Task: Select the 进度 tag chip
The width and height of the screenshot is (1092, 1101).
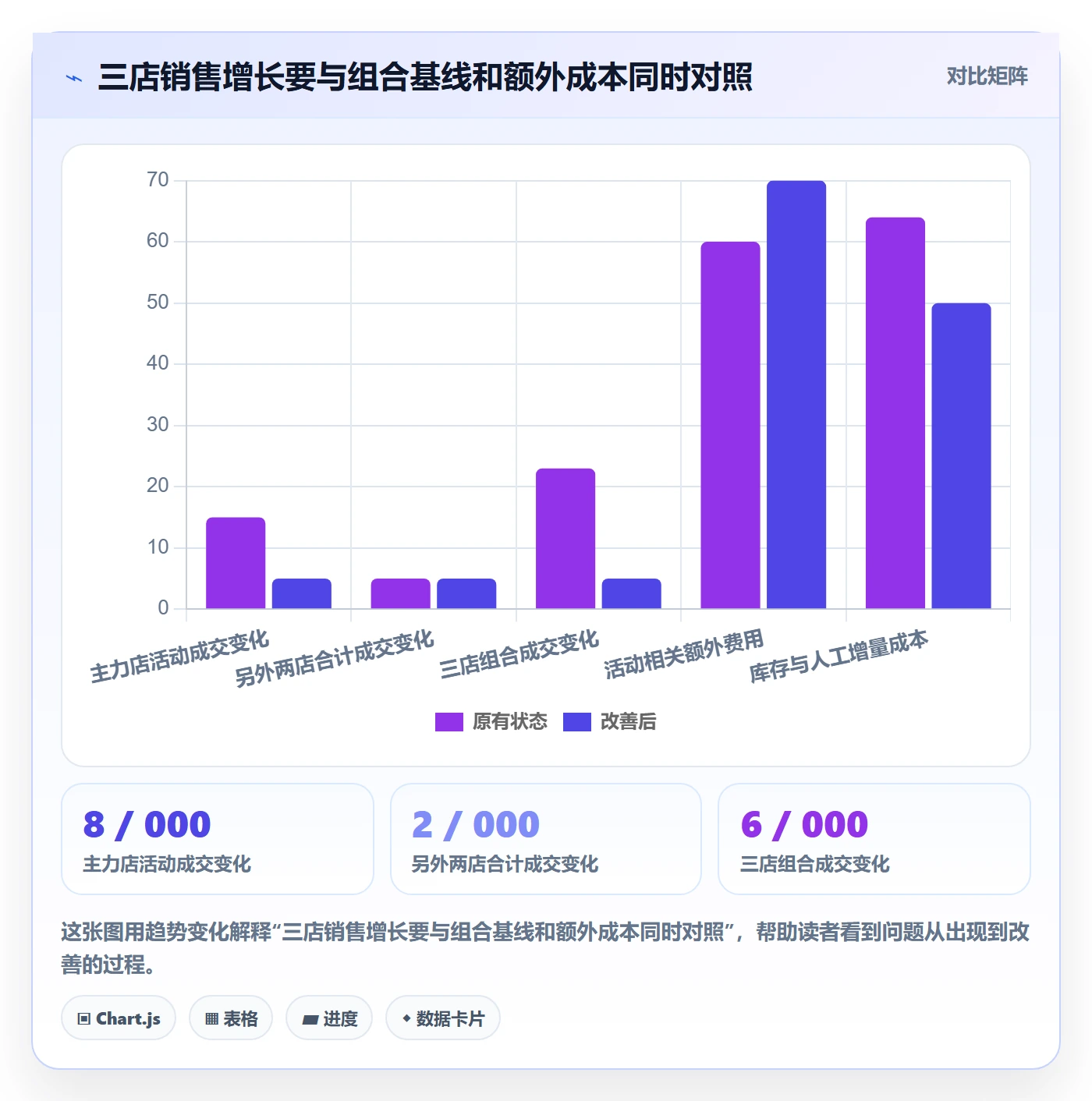Action: tap(329, 1018)
